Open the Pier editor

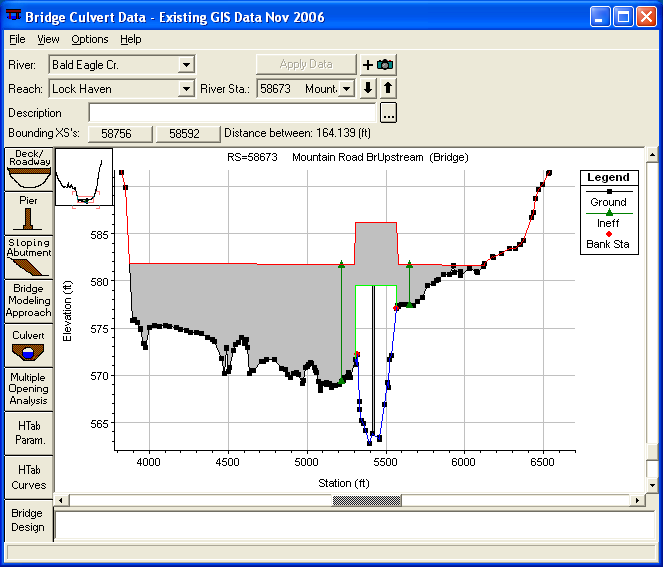point(28,212)
